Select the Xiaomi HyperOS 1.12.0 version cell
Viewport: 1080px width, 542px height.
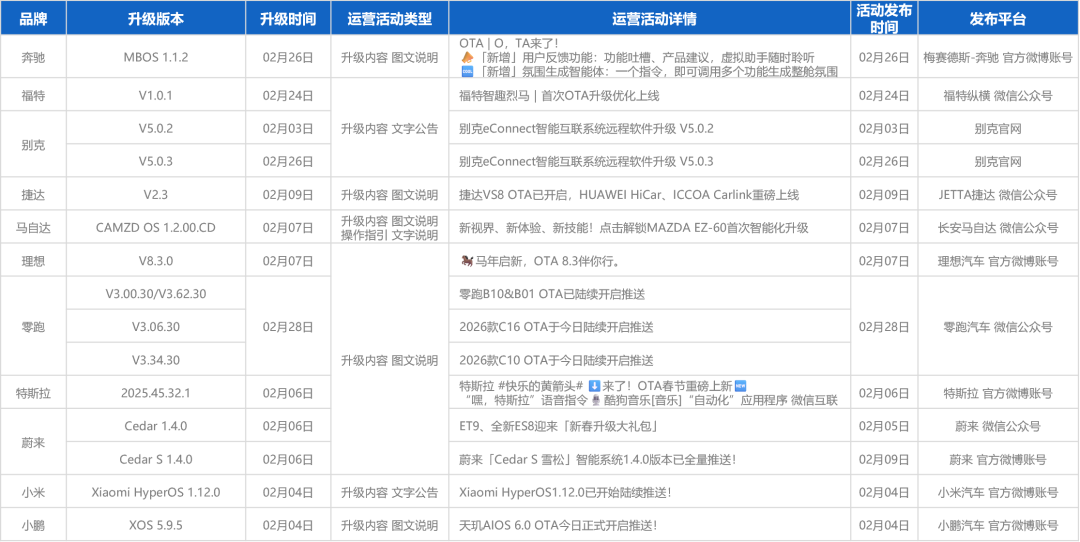tap(156, 492)
